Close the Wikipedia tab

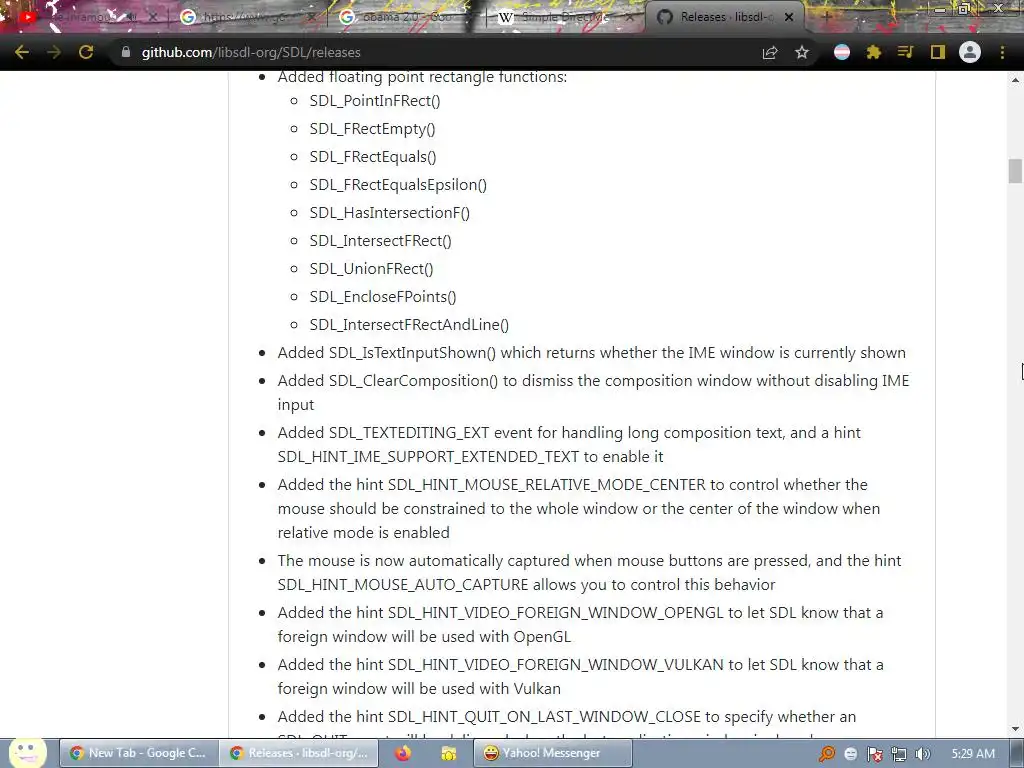pyautogui.click(x=630, y=17)
